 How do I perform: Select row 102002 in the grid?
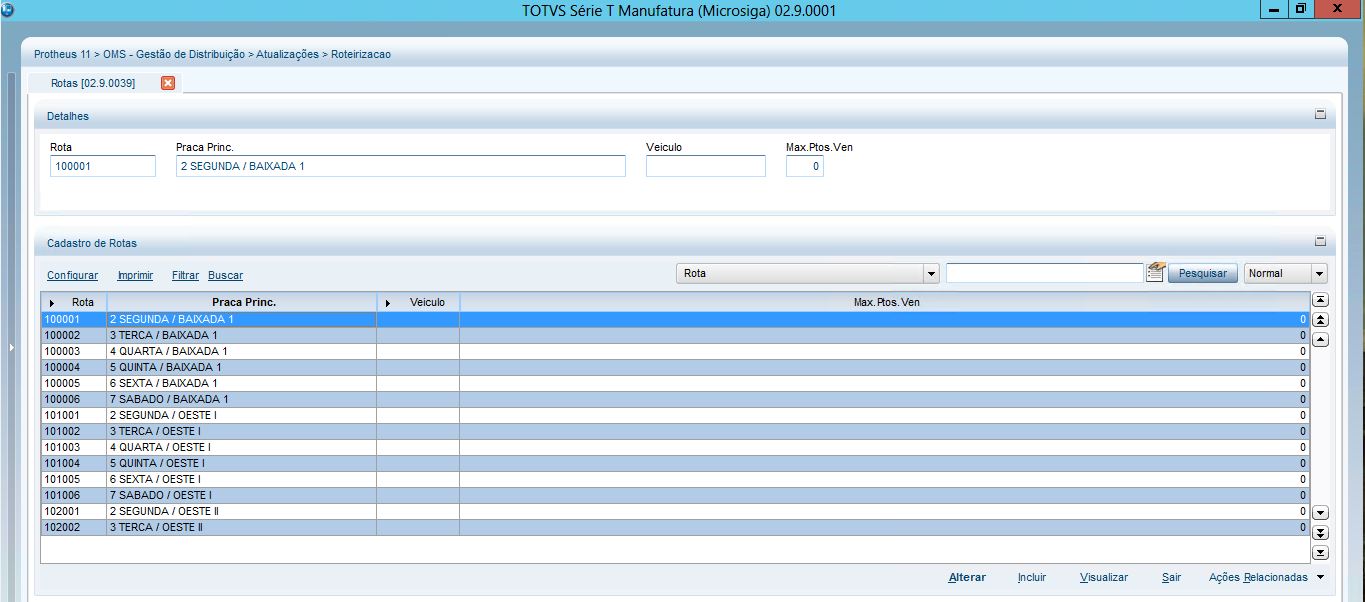pos(675,527)
